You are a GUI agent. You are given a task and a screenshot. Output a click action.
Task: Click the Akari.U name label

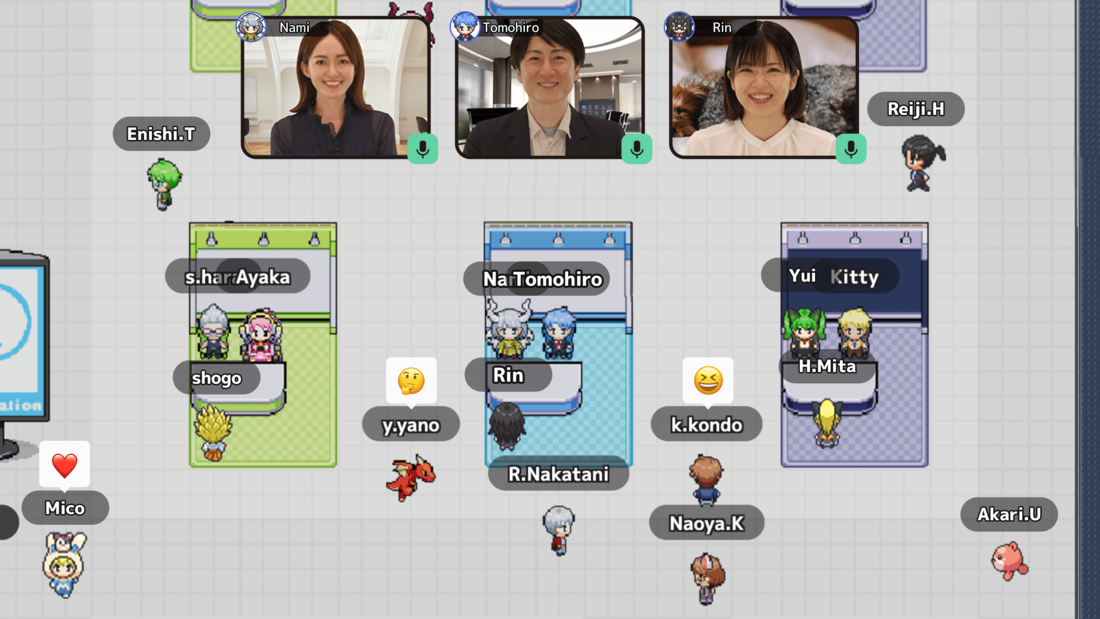[x=1009, y=514]
